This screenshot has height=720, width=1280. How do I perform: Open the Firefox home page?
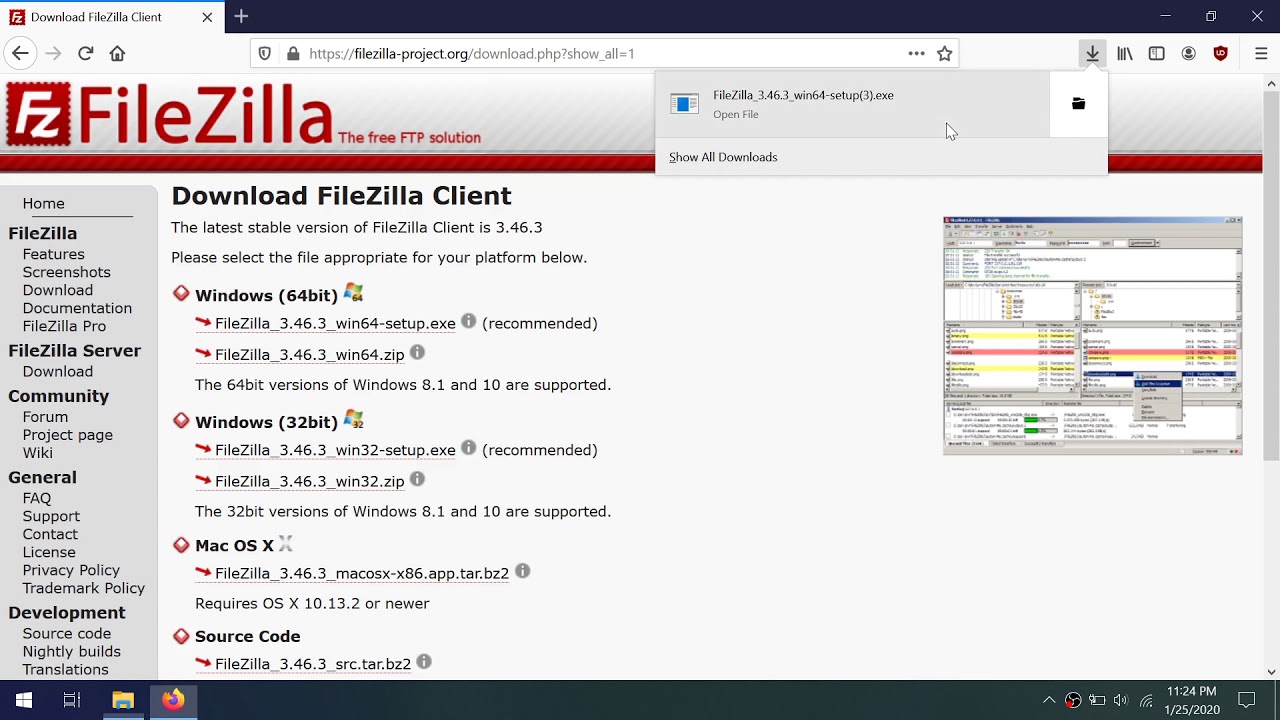[x=117, y=54]
